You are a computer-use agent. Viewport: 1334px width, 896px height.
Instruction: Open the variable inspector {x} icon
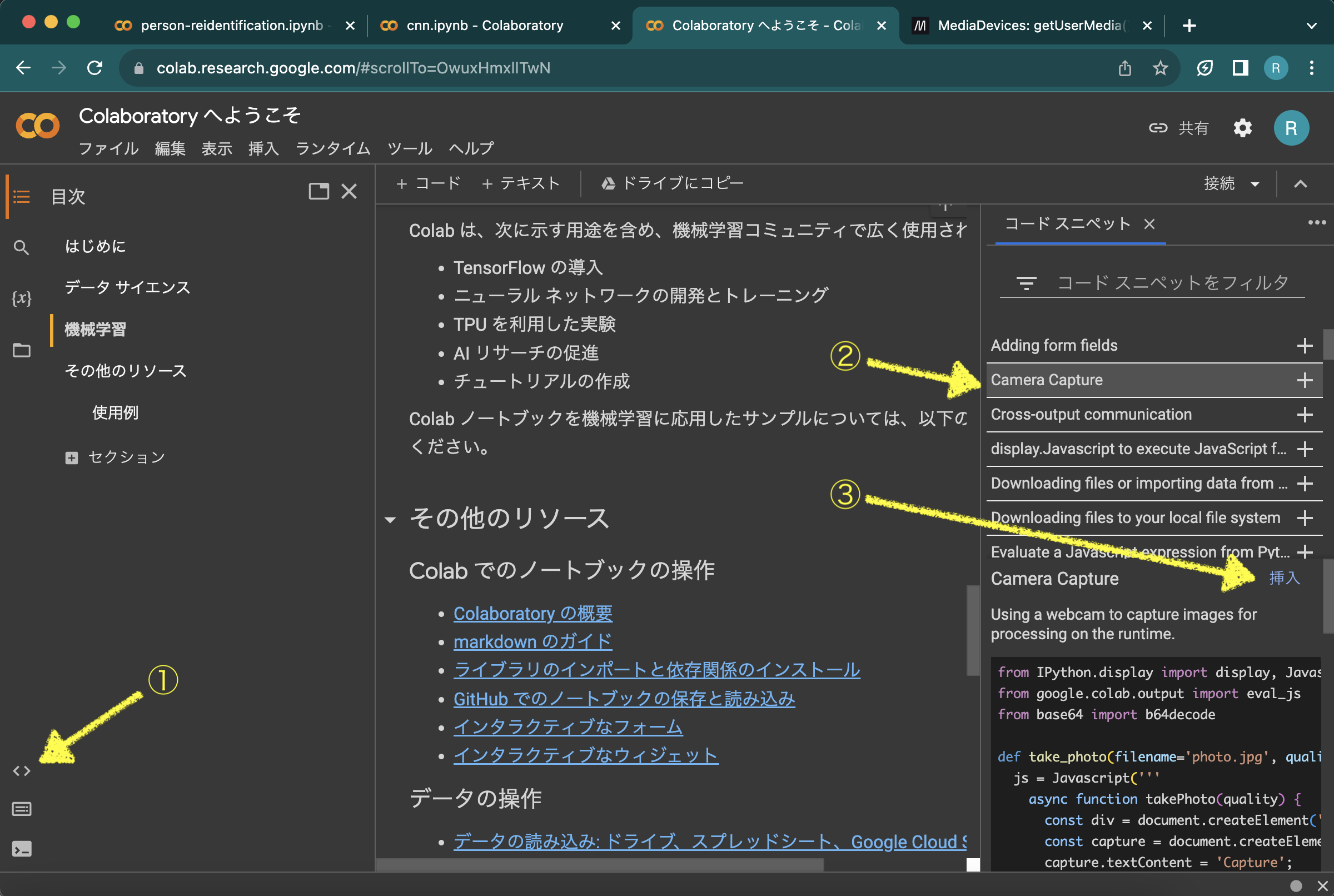click(x=21, y=297)
